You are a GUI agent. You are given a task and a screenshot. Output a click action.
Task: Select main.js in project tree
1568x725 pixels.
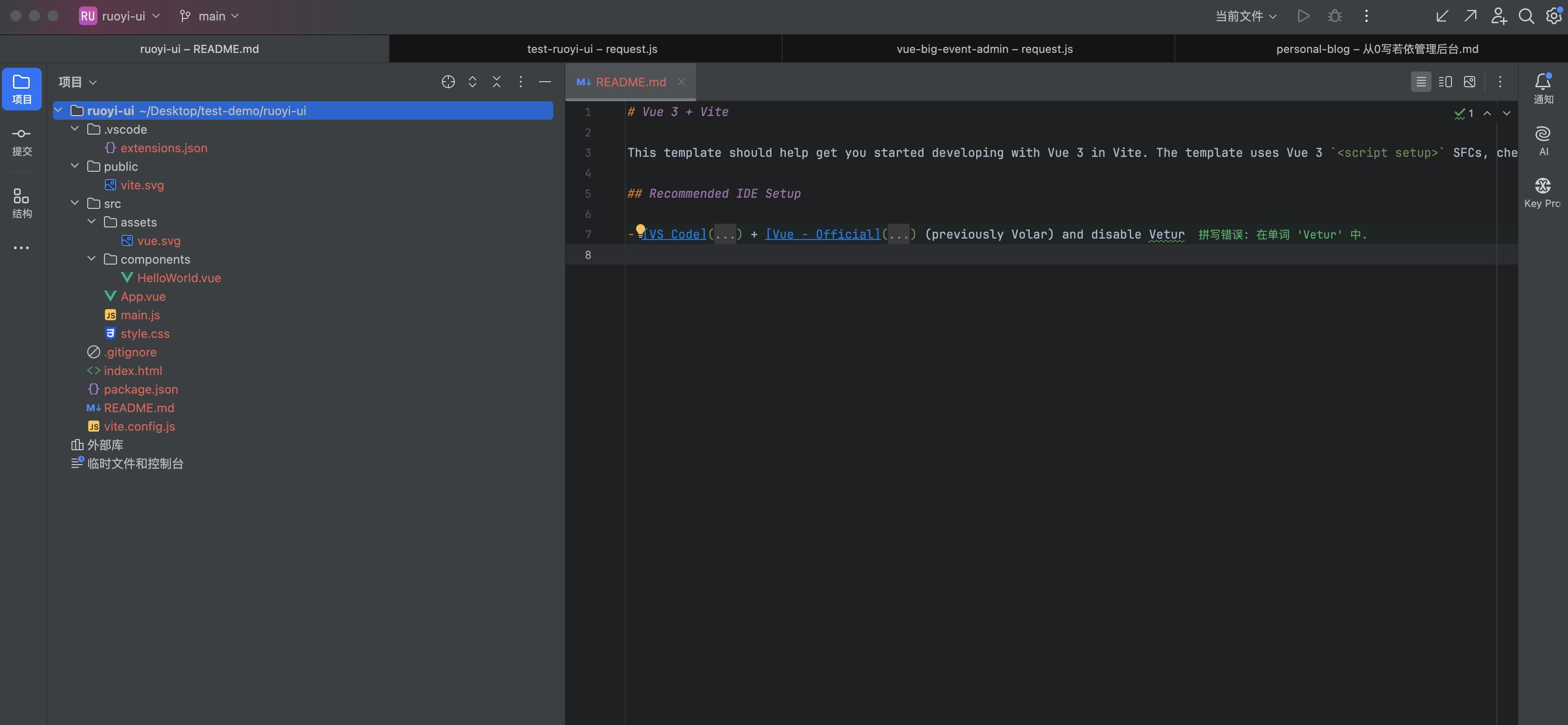point(140,315)
